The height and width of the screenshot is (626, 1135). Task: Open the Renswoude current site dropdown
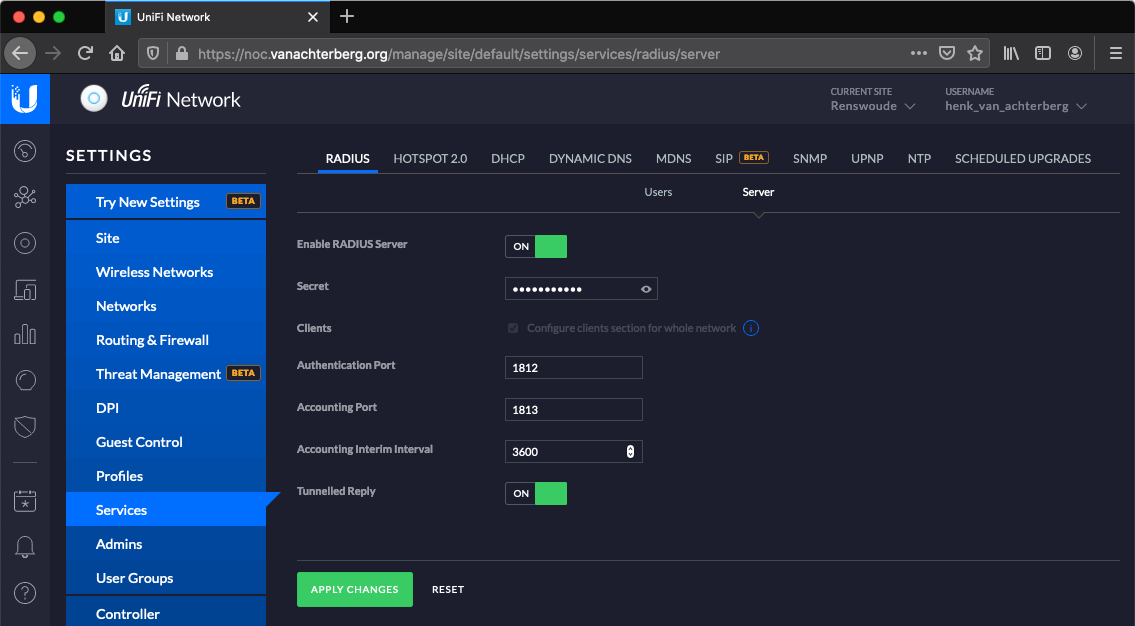[x=872, y=105]
